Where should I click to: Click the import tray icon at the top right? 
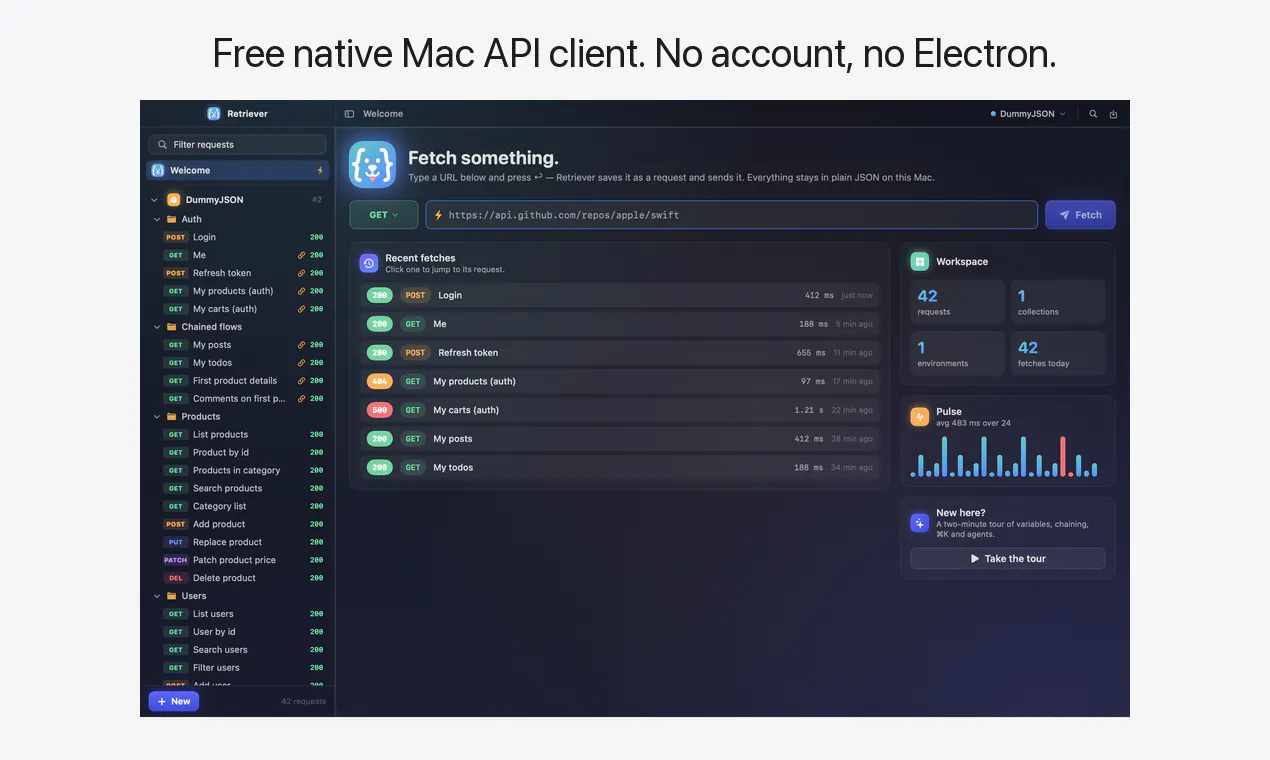(x=1113, y=114)
